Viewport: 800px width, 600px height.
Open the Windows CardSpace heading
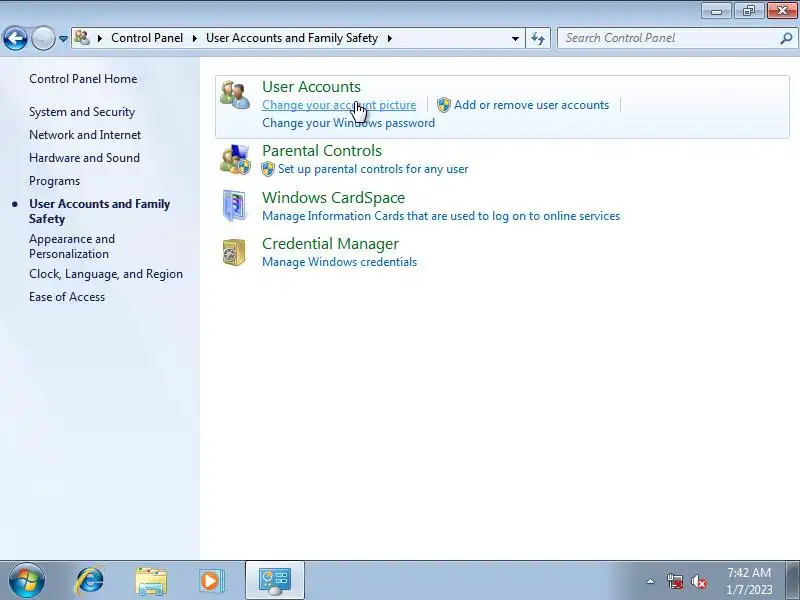click(x=334, y=197)
